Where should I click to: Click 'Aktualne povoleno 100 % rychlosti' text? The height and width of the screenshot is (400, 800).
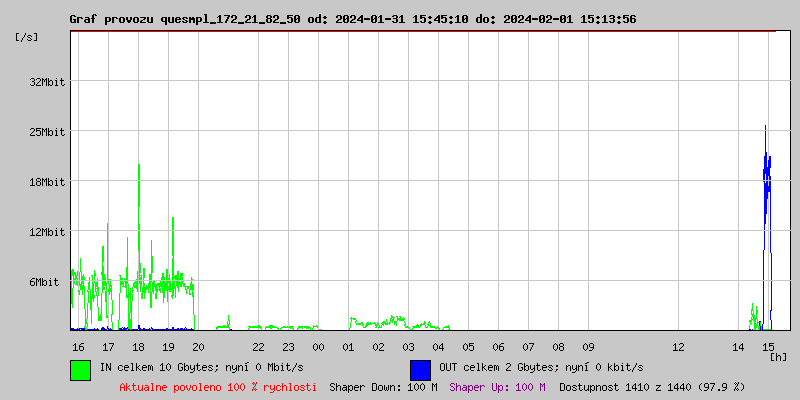218,387
